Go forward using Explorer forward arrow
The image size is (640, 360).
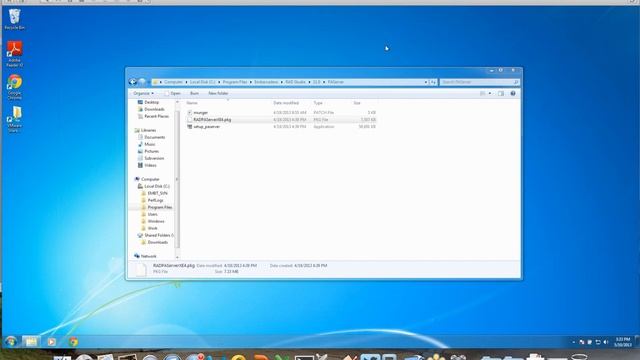142,82
